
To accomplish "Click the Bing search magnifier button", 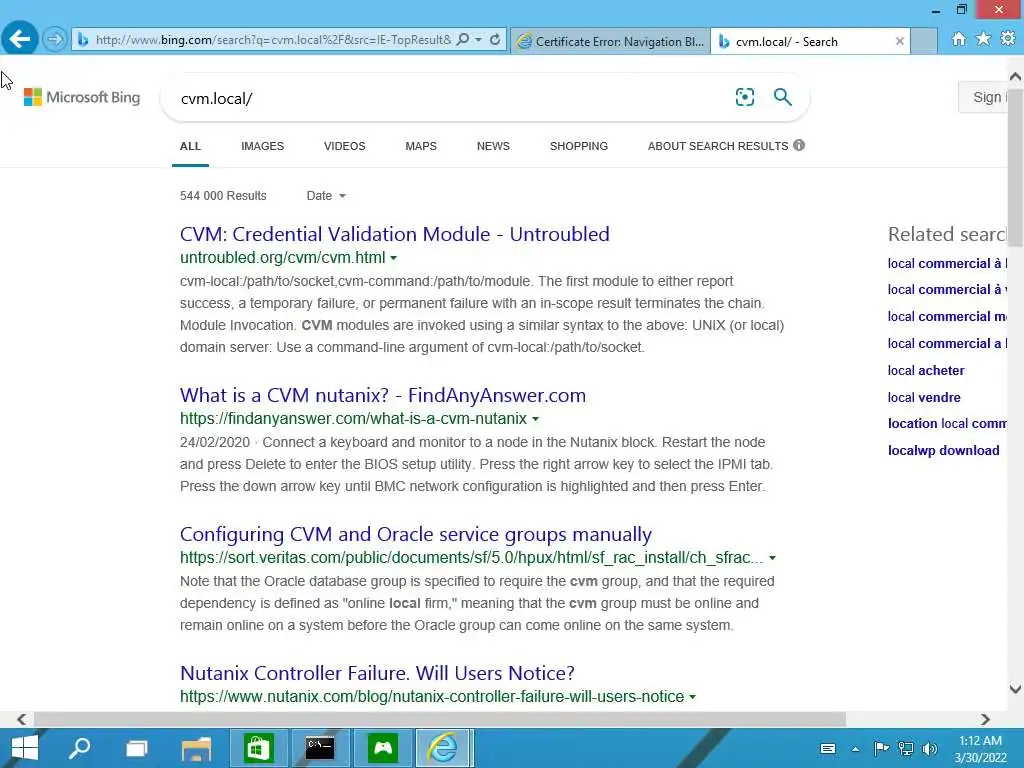I will coord(782,97).
